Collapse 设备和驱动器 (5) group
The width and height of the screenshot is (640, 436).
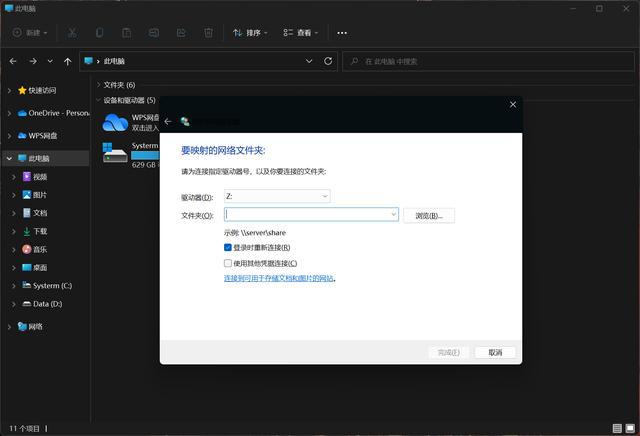98,100
